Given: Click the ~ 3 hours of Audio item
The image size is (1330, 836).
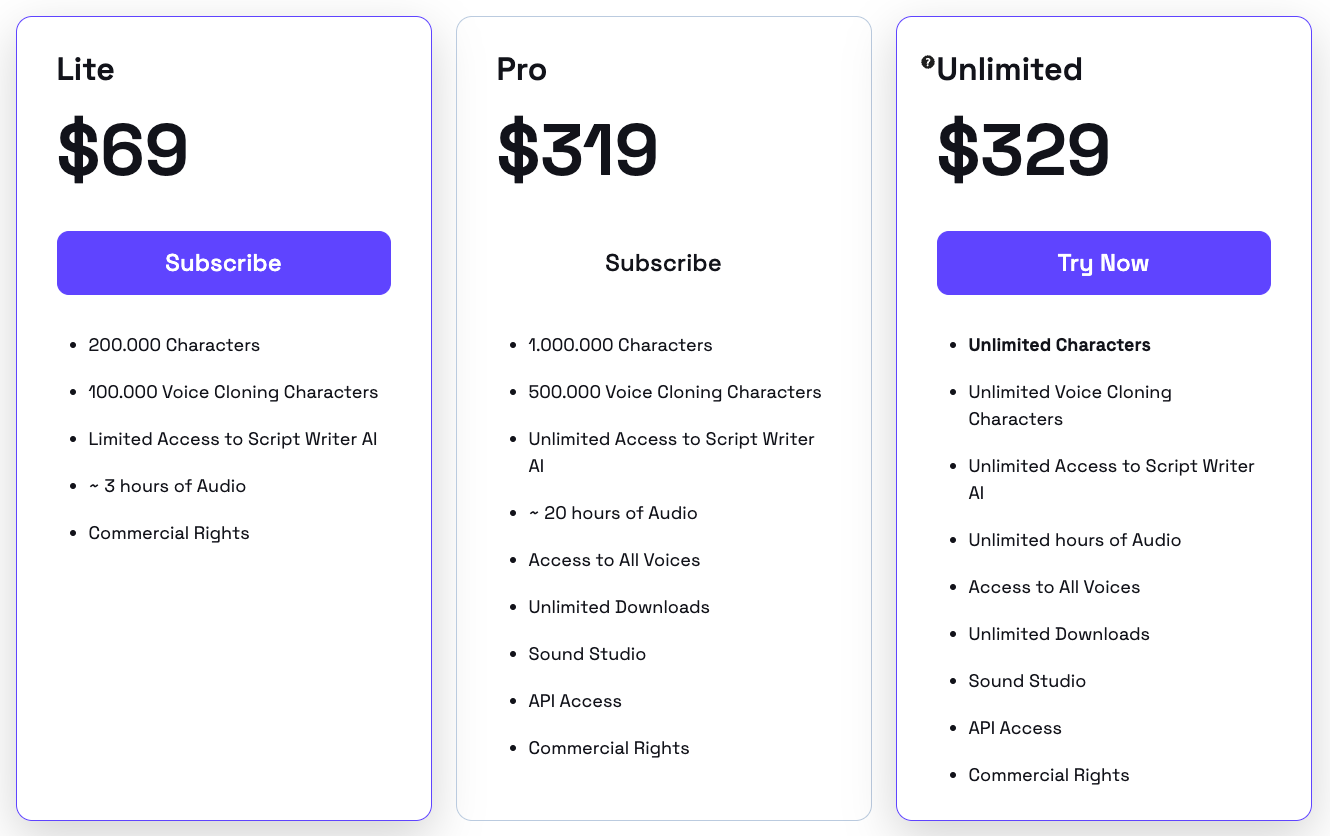Looking at the screenshot, I should coord(167,486).
